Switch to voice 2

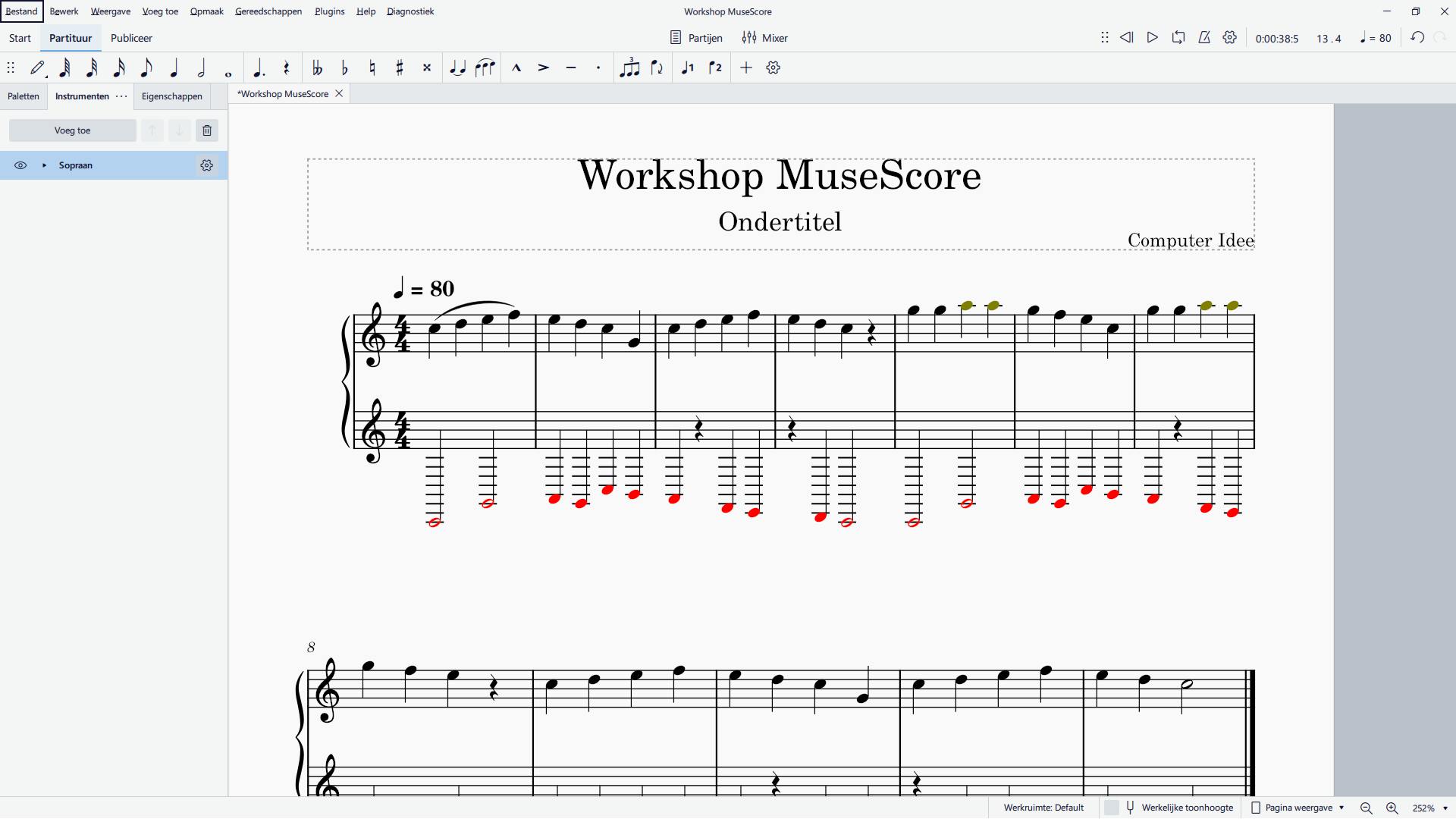pos(715,68)
